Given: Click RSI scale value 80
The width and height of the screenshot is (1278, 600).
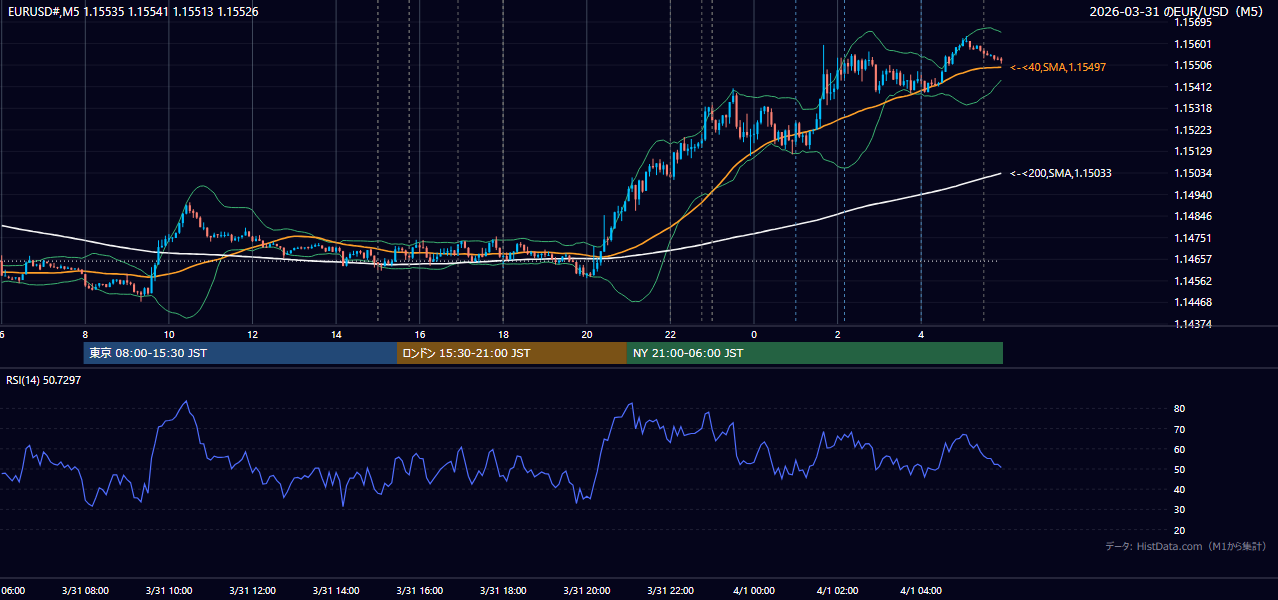Looking at the screenshot, I should click(1179, 409).
